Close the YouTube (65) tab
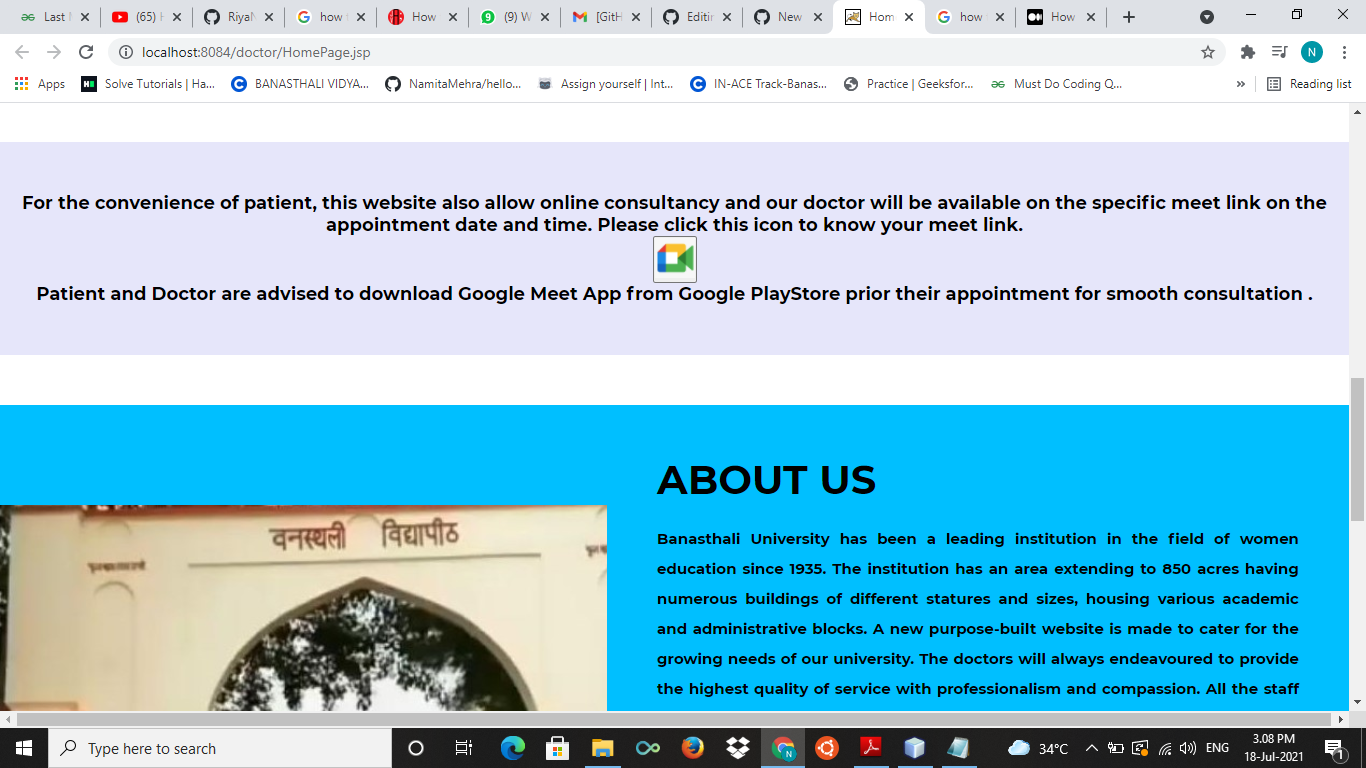This screenshot has width=1366, height=768. point(177,17)
